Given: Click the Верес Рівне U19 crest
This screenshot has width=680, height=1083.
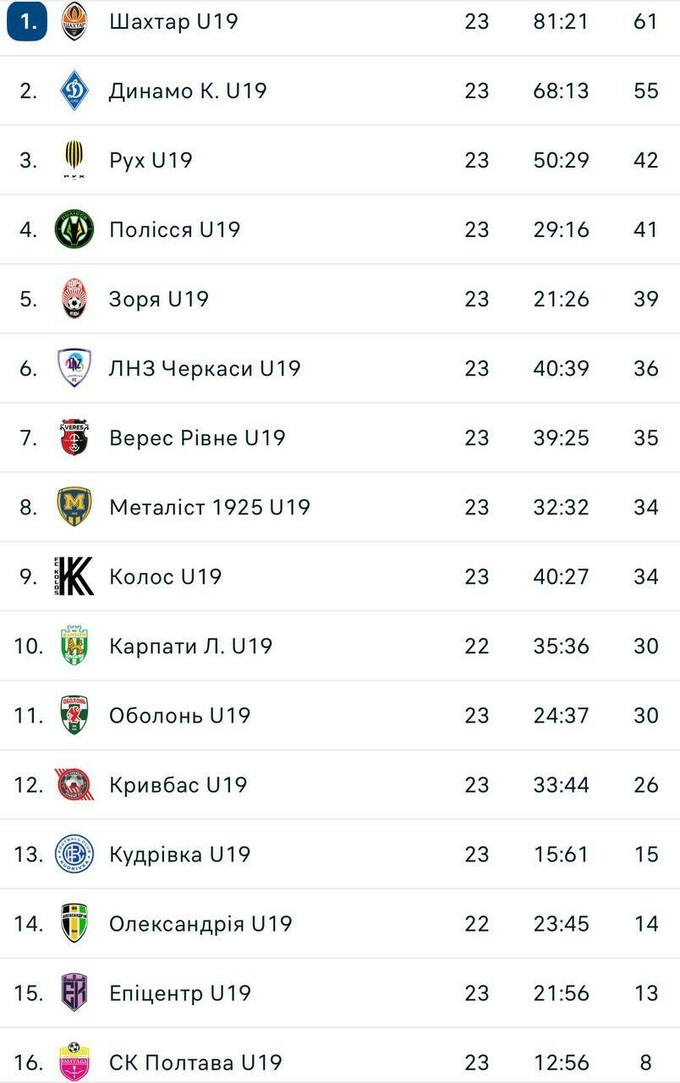Looking at the screenshot, I should click(x=74, y=437).
